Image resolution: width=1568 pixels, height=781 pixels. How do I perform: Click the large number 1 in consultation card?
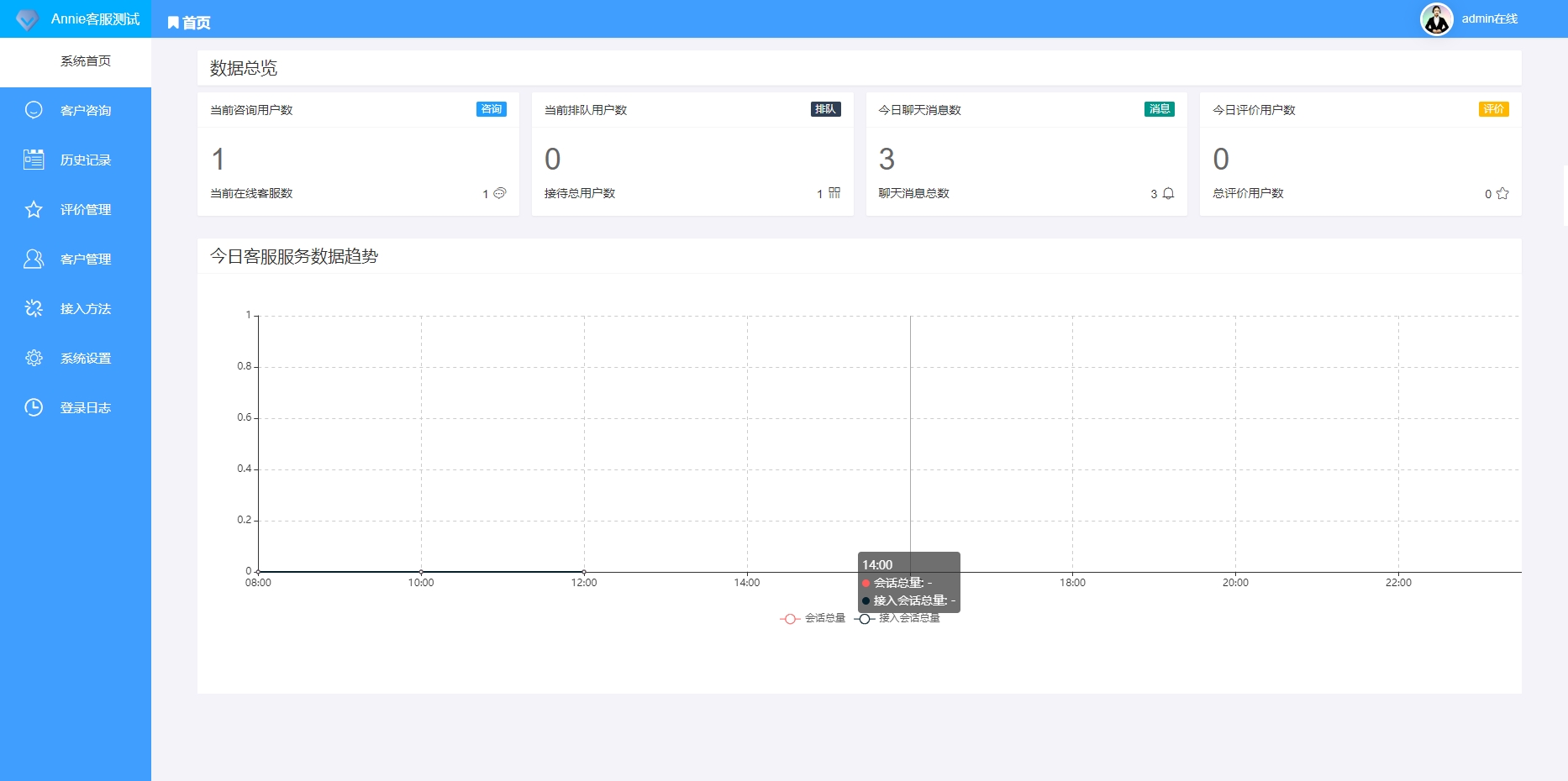[x=218, y=159]
